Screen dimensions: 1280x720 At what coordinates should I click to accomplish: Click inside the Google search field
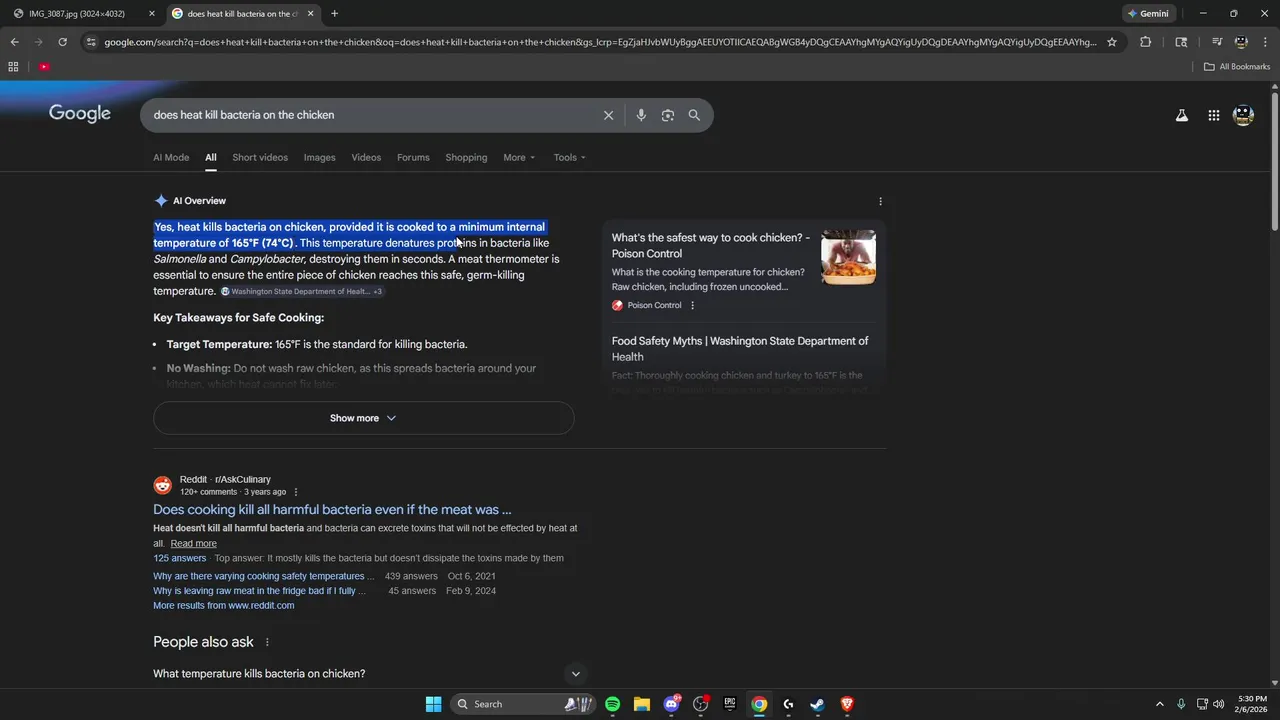coord(370,115)
